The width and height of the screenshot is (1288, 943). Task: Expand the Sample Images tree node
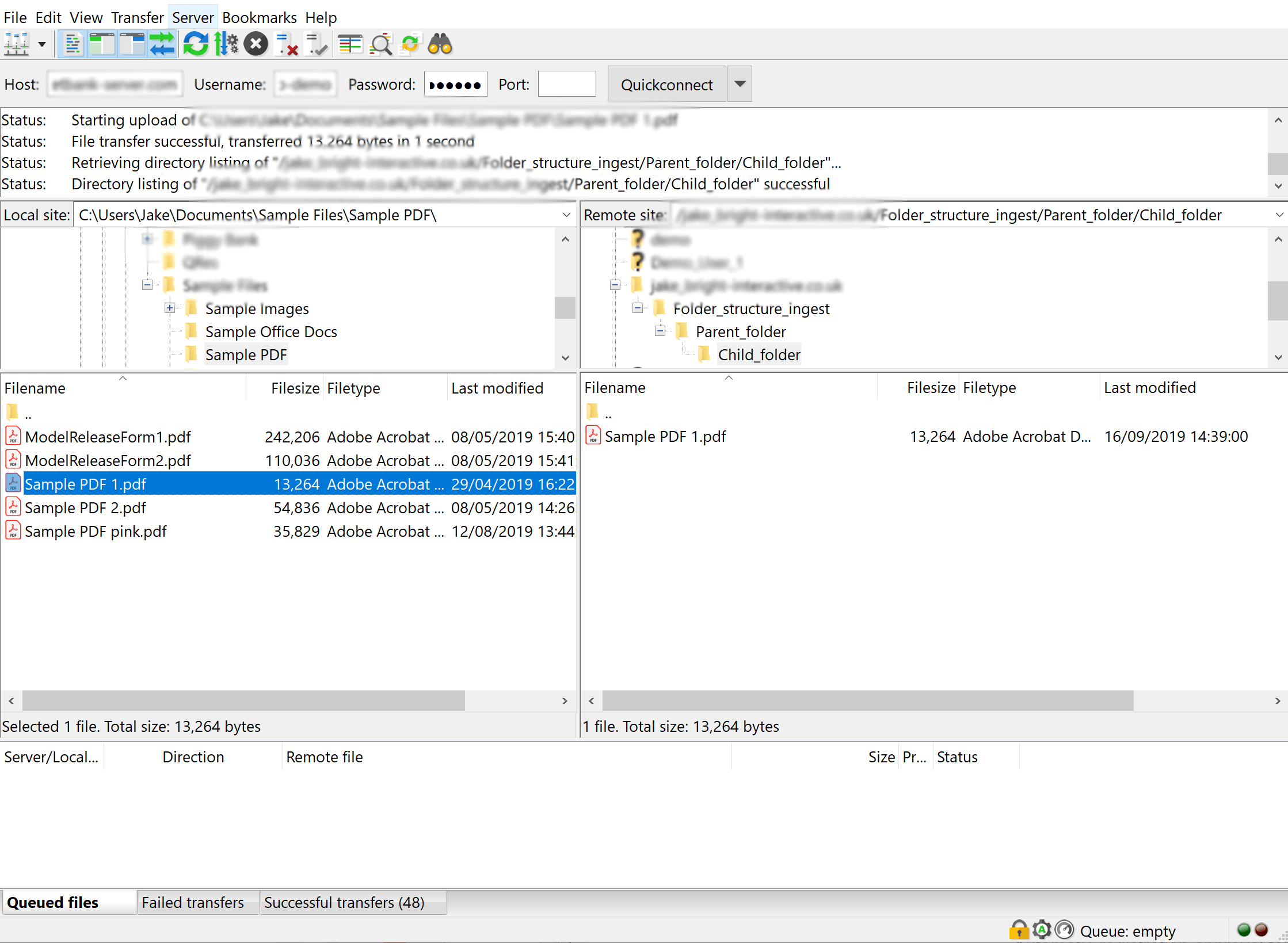170,308
